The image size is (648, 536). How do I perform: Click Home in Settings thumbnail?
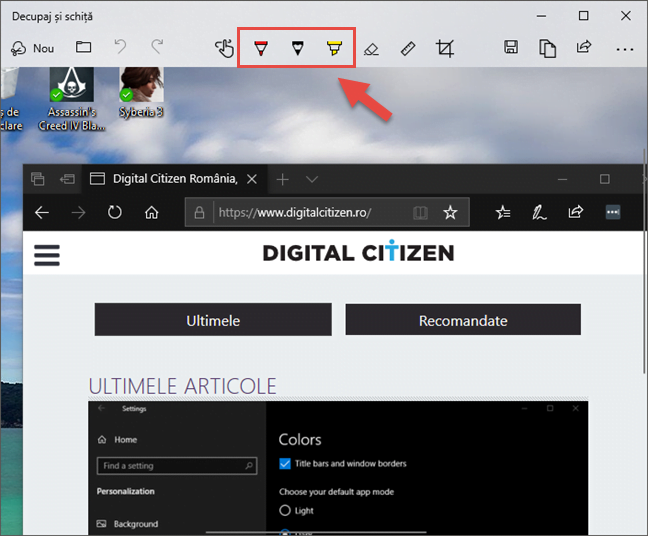[118, 440]
